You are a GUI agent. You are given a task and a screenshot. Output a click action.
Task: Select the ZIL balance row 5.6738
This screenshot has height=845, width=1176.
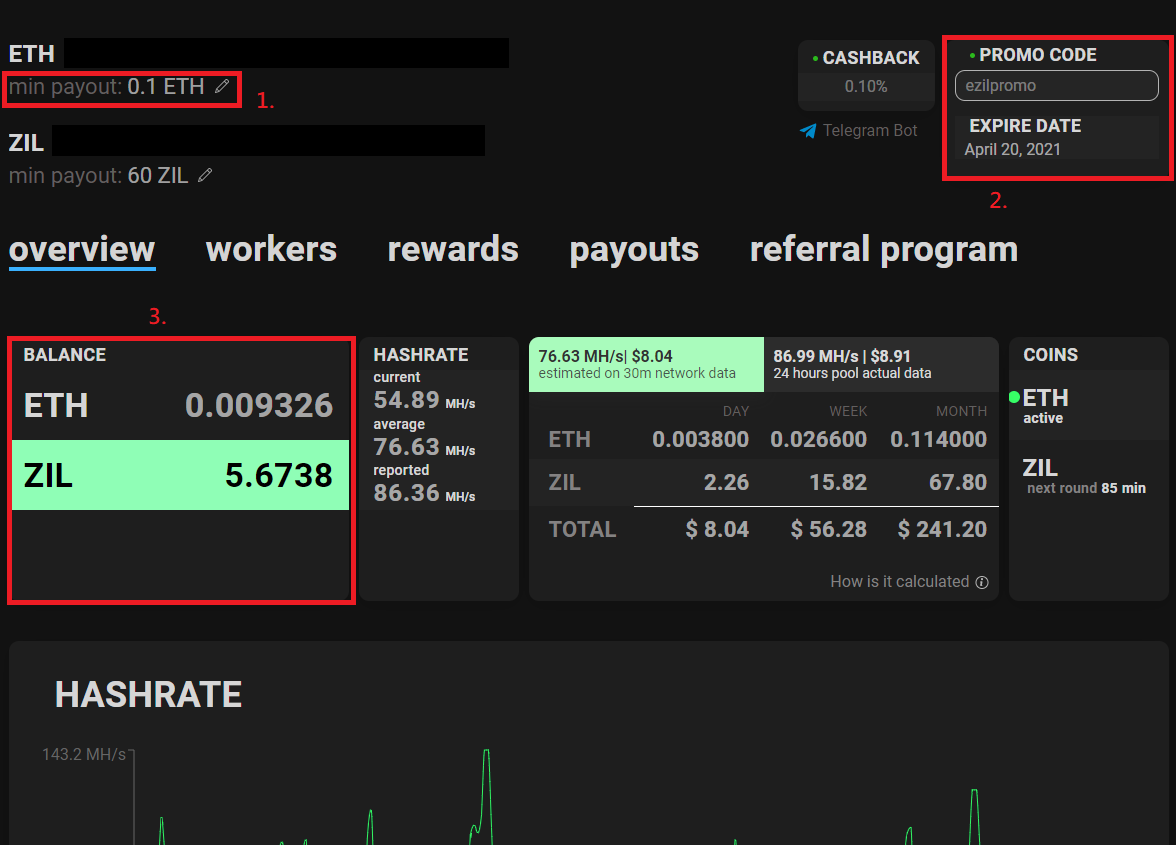(180, 475)
